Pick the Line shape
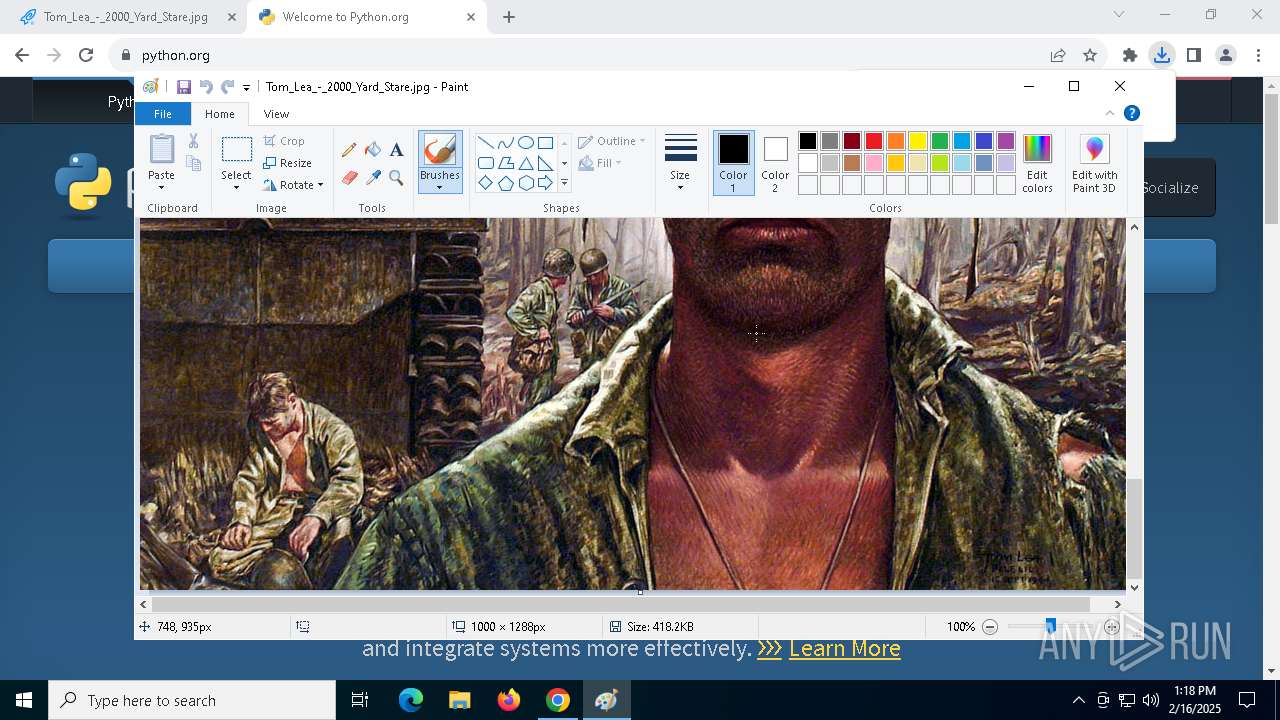1280x720 pixels. click(x=485, y=142)
